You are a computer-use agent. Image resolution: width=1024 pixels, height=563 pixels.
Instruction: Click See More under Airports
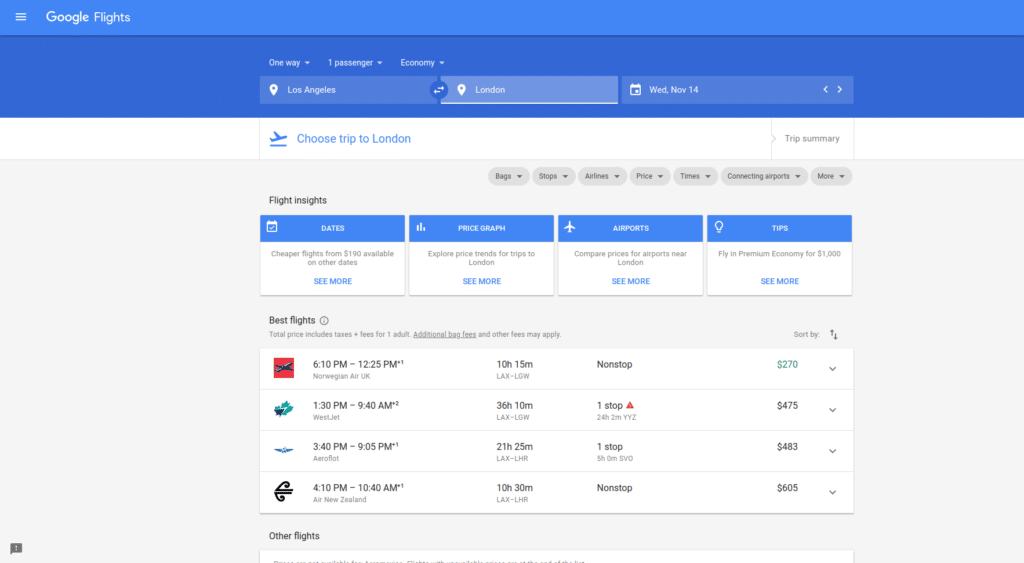click(x=630, y=282)
